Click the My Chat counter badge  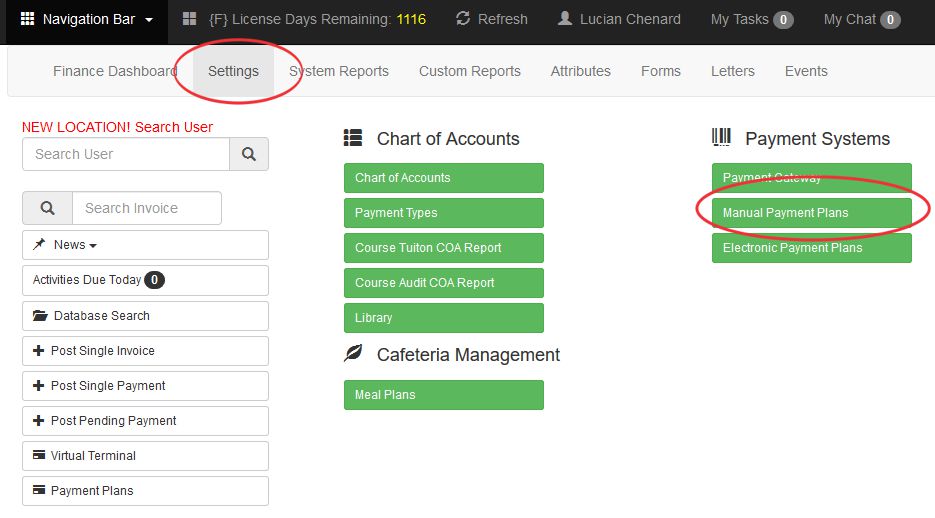(x=890, y=20)
